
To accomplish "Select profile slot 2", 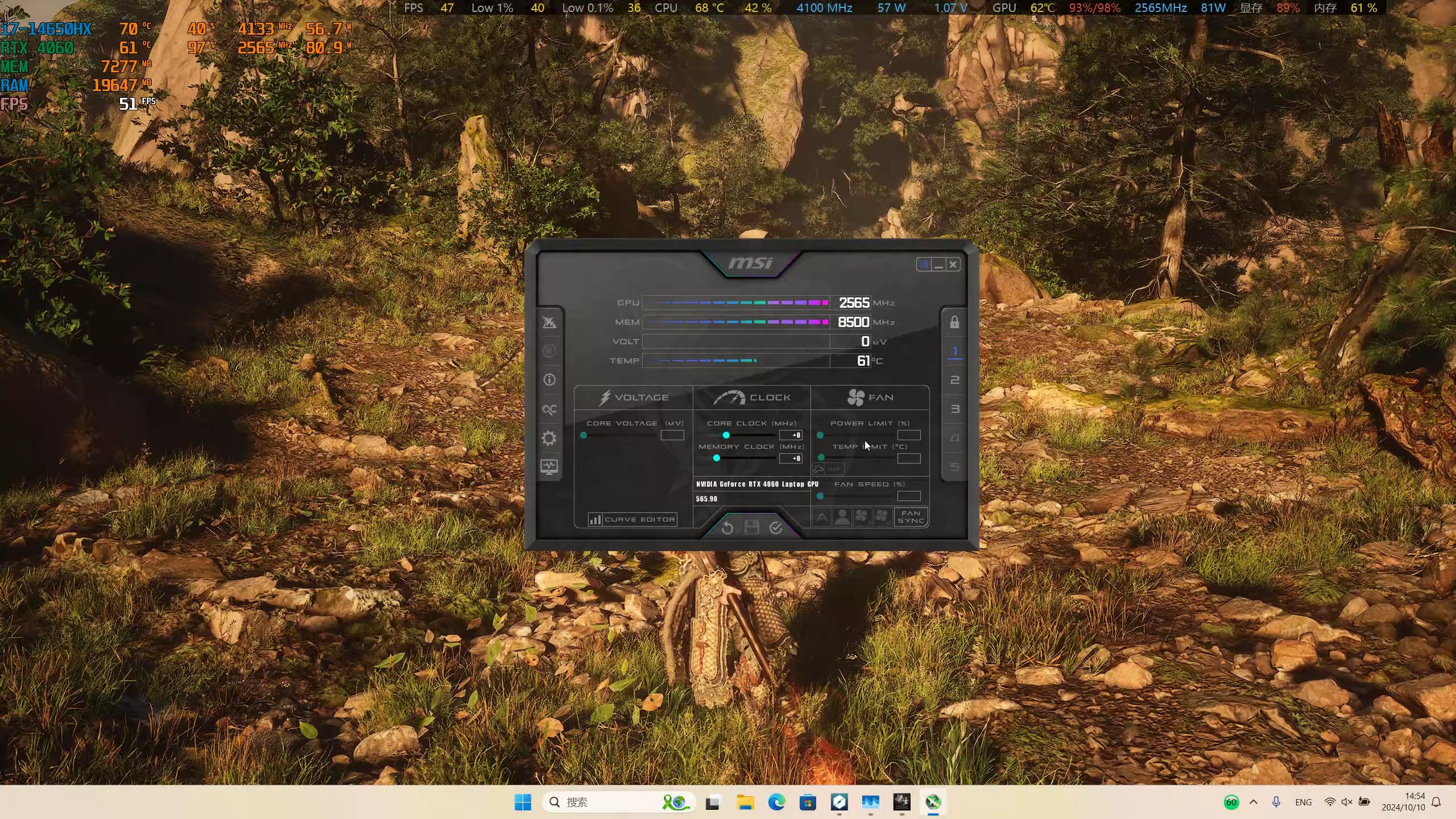I will [955, 380].
